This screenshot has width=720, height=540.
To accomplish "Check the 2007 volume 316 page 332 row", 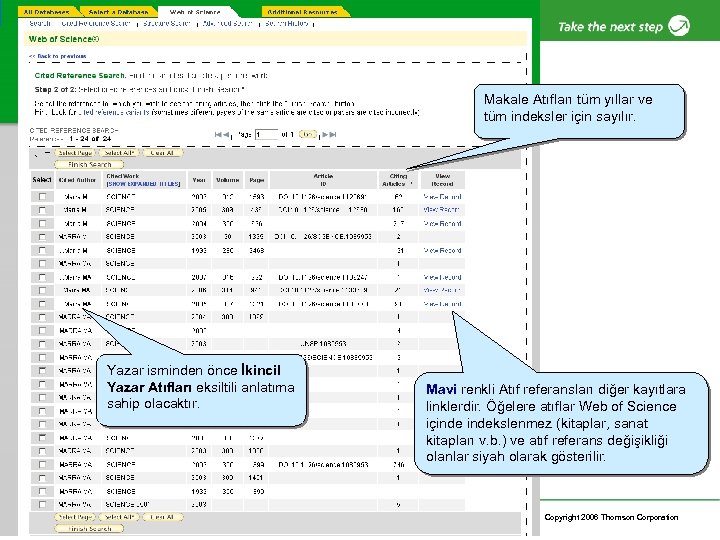I will [42, 277].
